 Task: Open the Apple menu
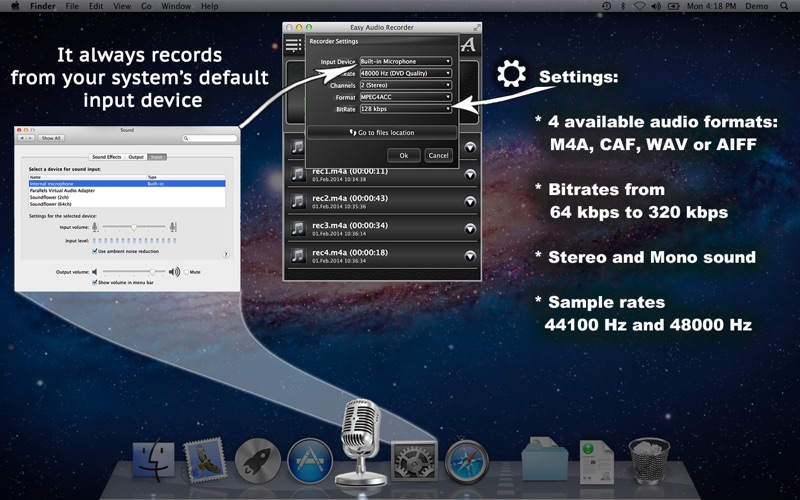[15, 6]
